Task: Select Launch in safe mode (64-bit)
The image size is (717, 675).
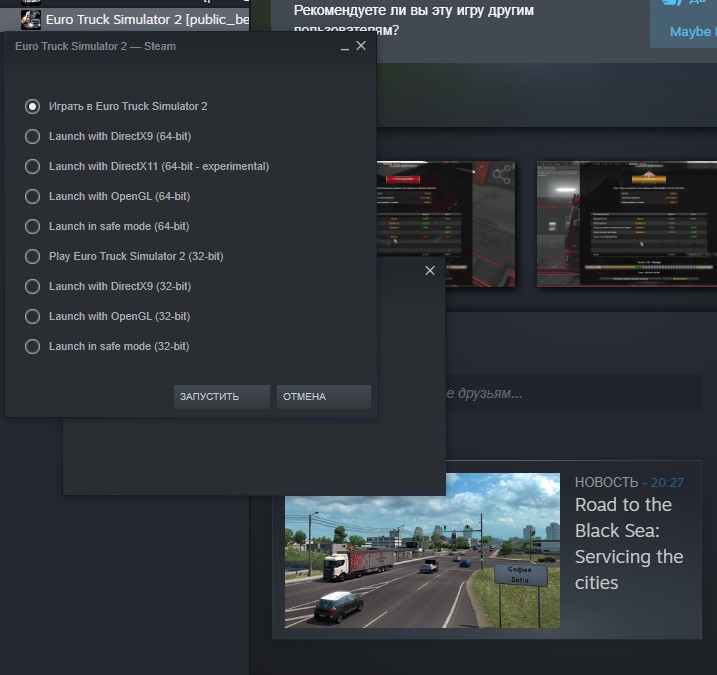Action: (x=33, y=226)
